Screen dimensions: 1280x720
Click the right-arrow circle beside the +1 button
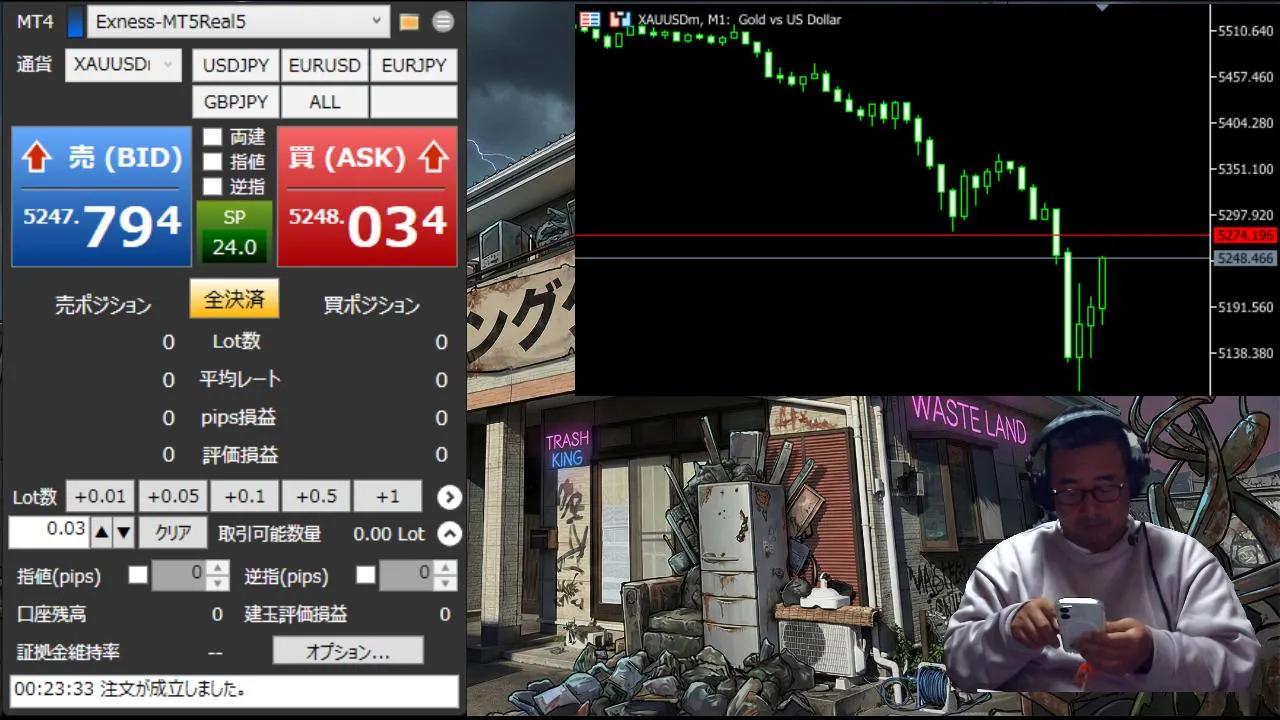449,496
